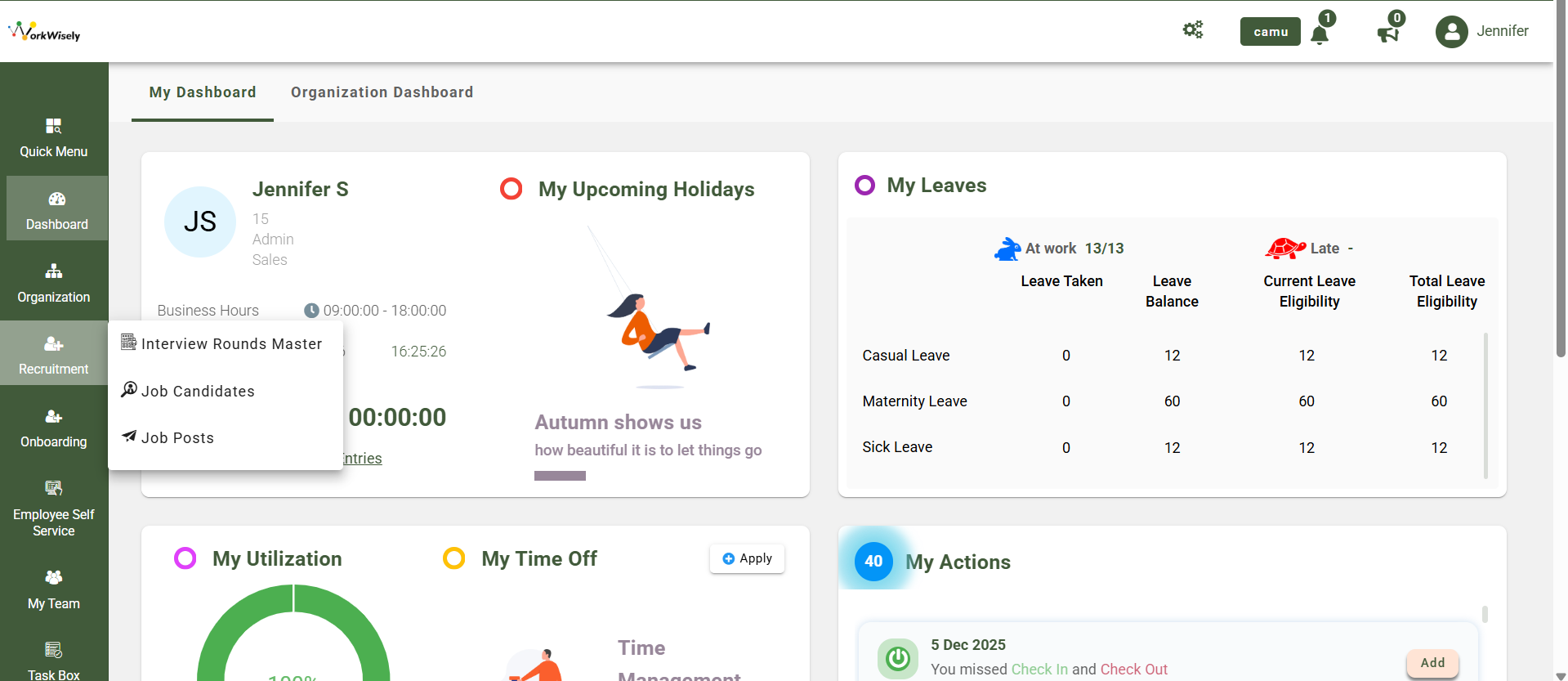
Task: Click the holiday carousel indicator bar
Action: point(560,476)
